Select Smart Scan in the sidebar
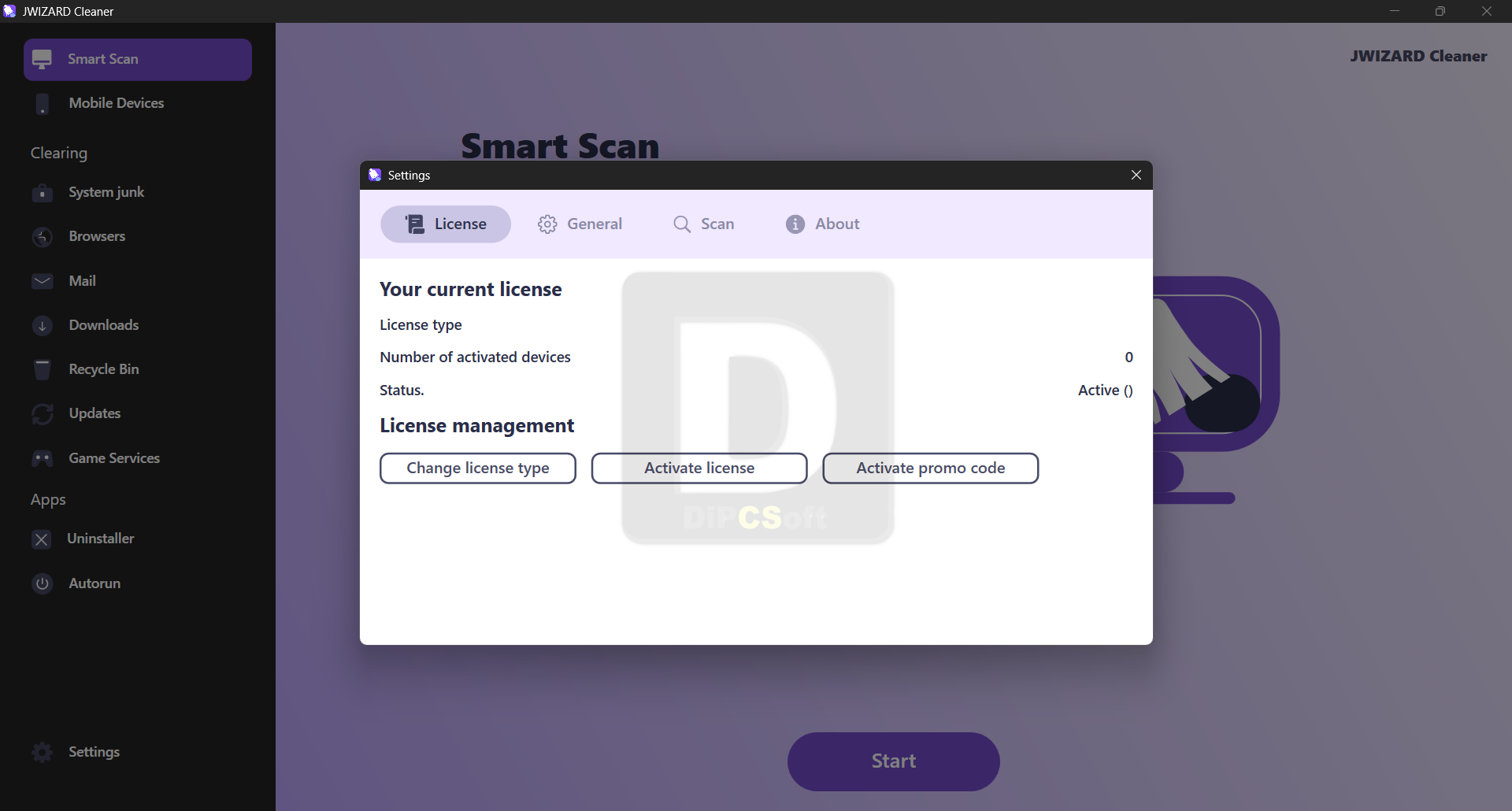 (138, 60)
